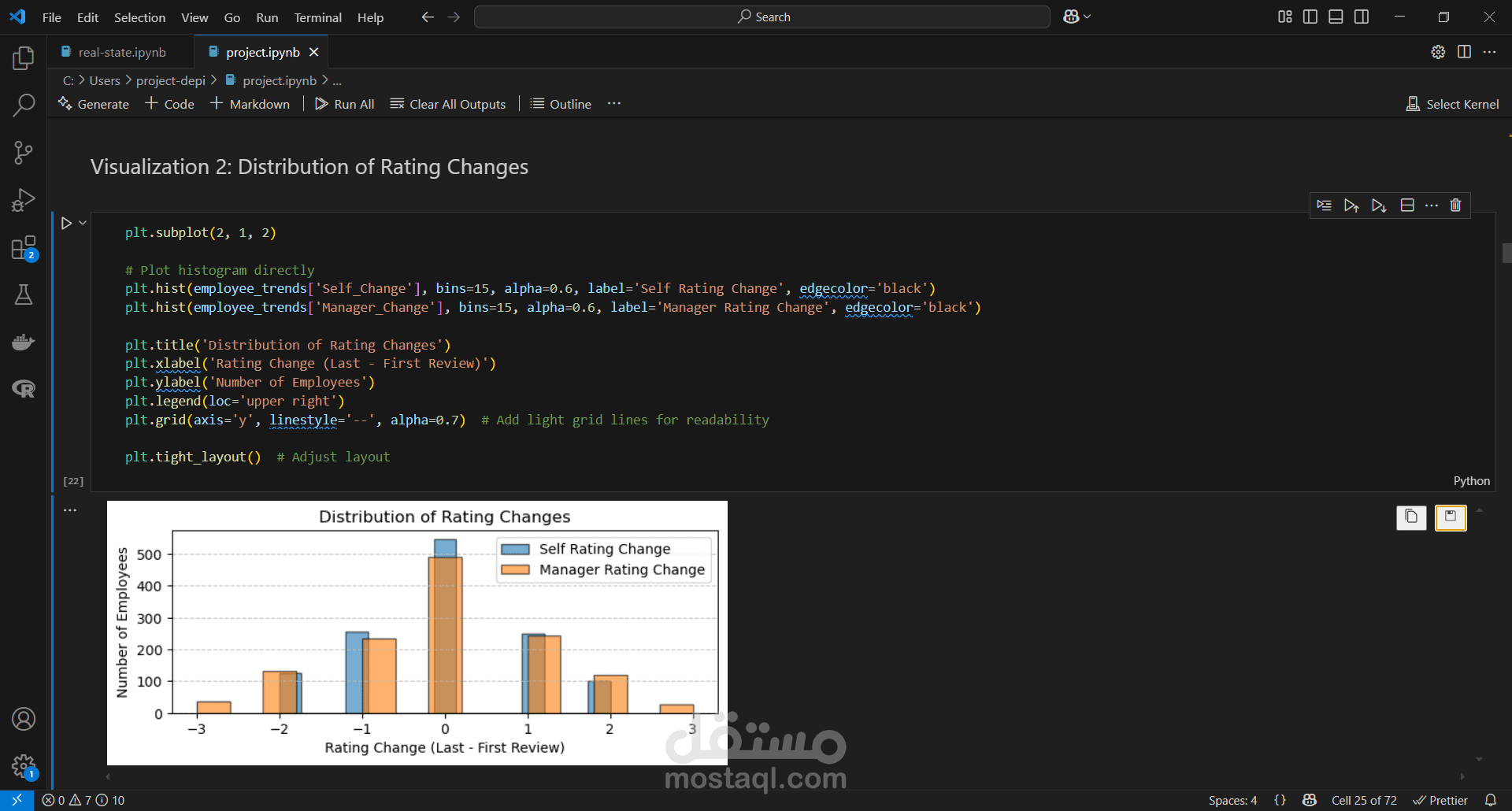Viewport: 1512px width, 811px height.
Task: Open the Terminal menu
Action: click(x=317, y=17)
